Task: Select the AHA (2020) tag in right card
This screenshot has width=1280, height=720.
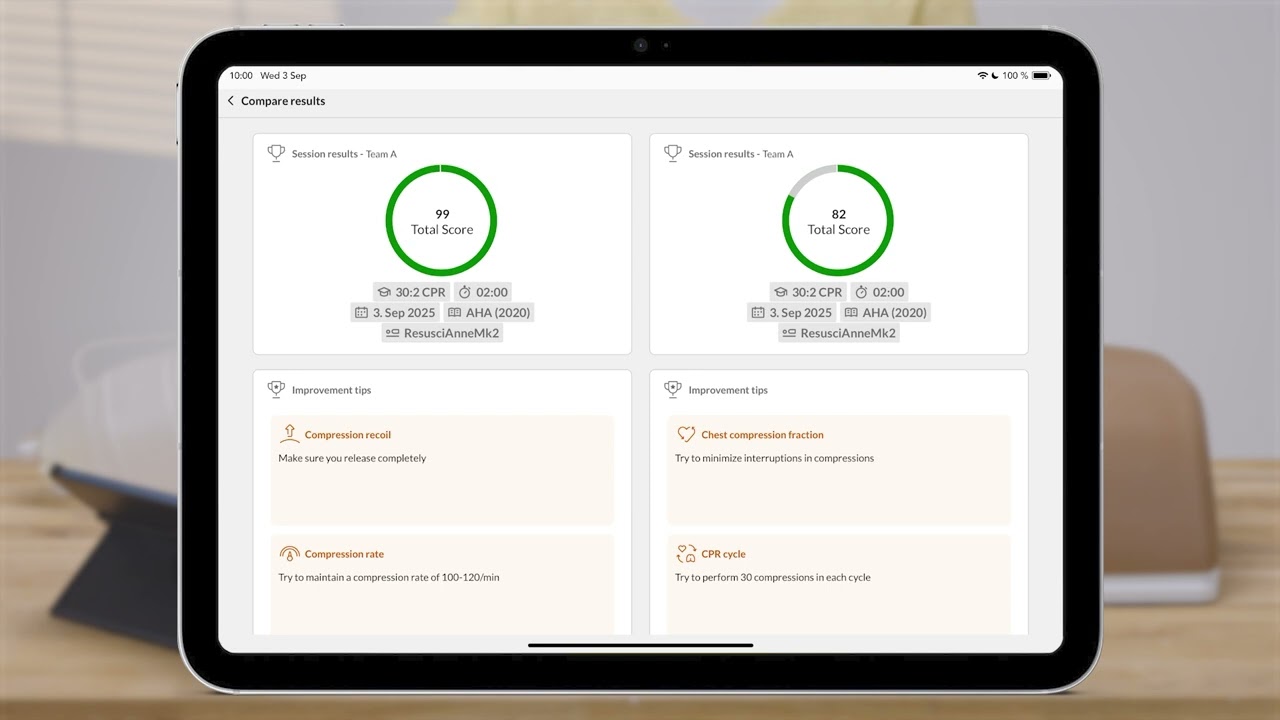Action: [886, 312]
